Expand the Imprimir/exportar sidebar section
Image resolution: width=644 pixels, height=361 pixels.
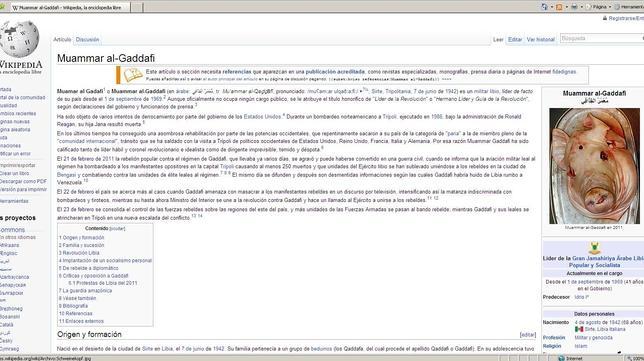tap(18, 165)
